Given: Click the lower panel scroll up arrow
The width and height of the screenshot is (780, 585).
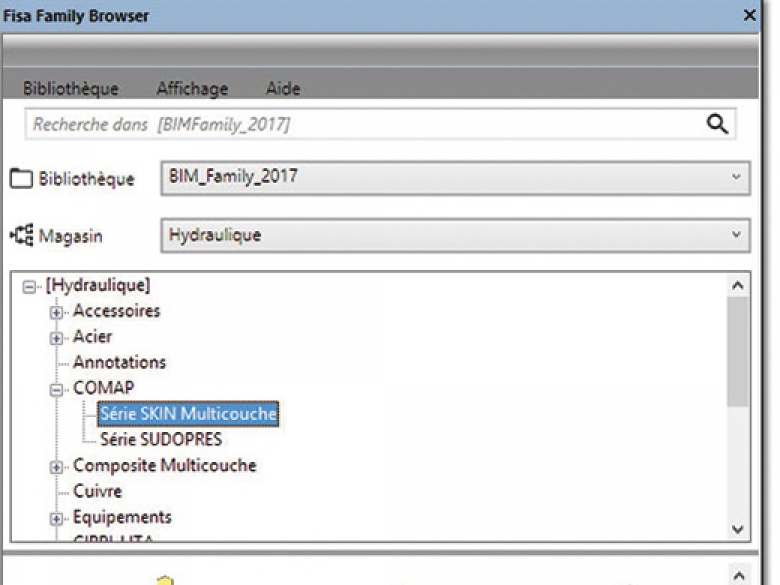Looking at the screenshot, I should tap(739, 576).
